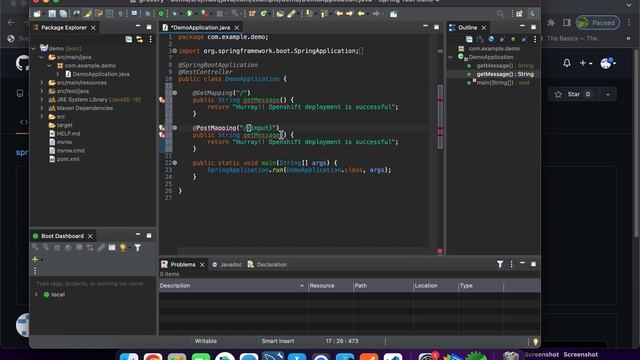Toggle Hide Non-Public Members in Outline
640x360 pixels.
pyautogui.click(x=513, y=39)
